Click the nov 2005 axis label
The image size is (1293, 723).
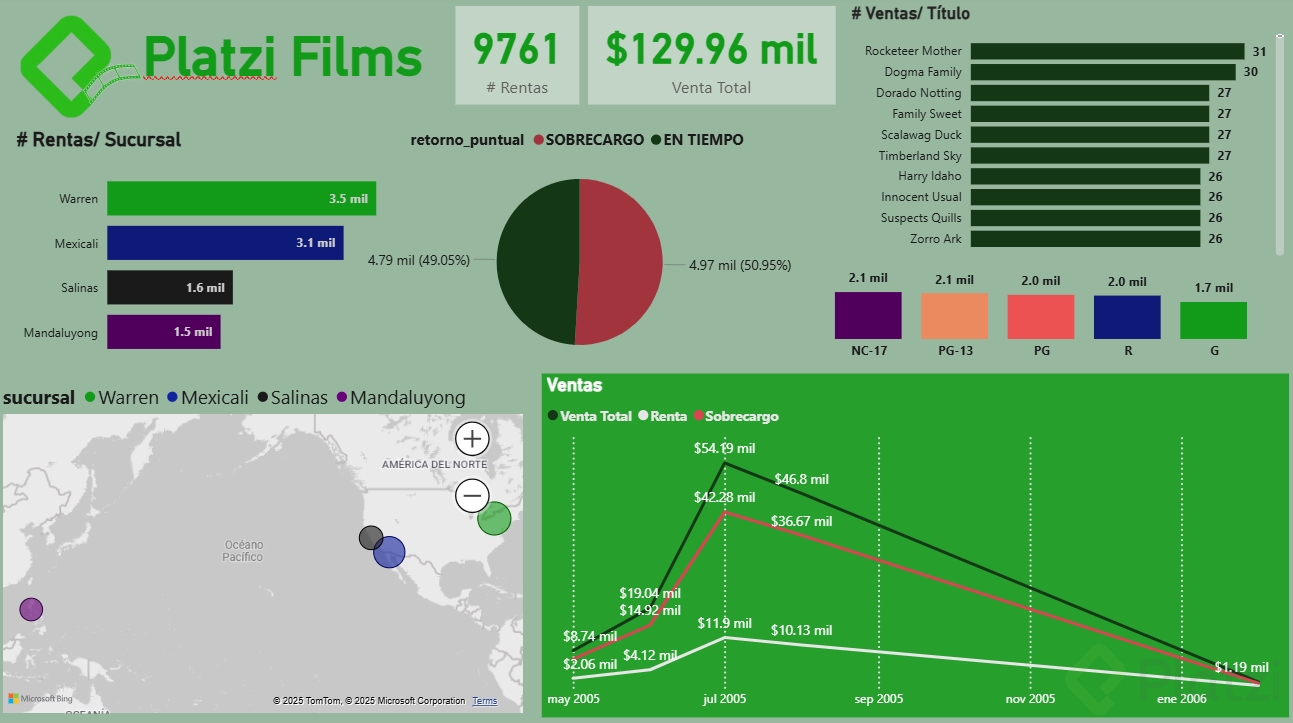[1030, 699]
